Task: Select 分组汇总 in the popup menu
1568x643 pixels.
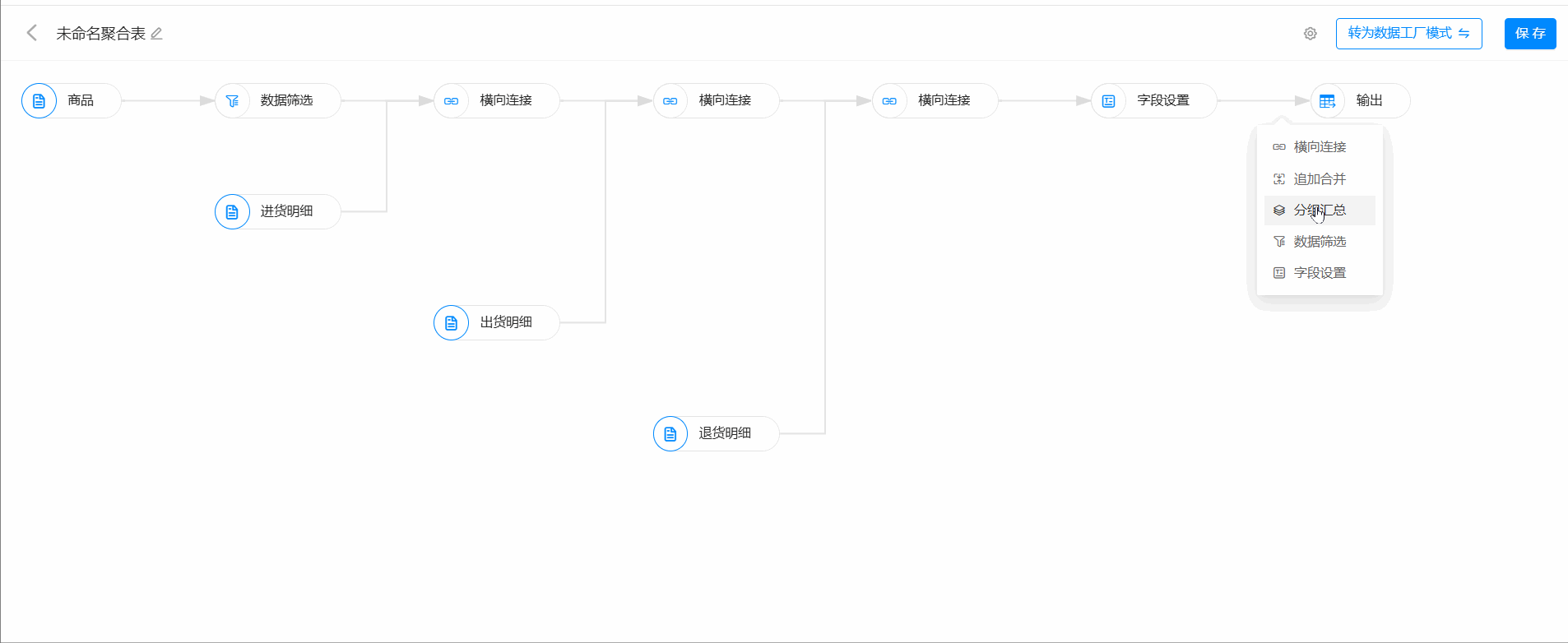Action: click(1320, 210)
